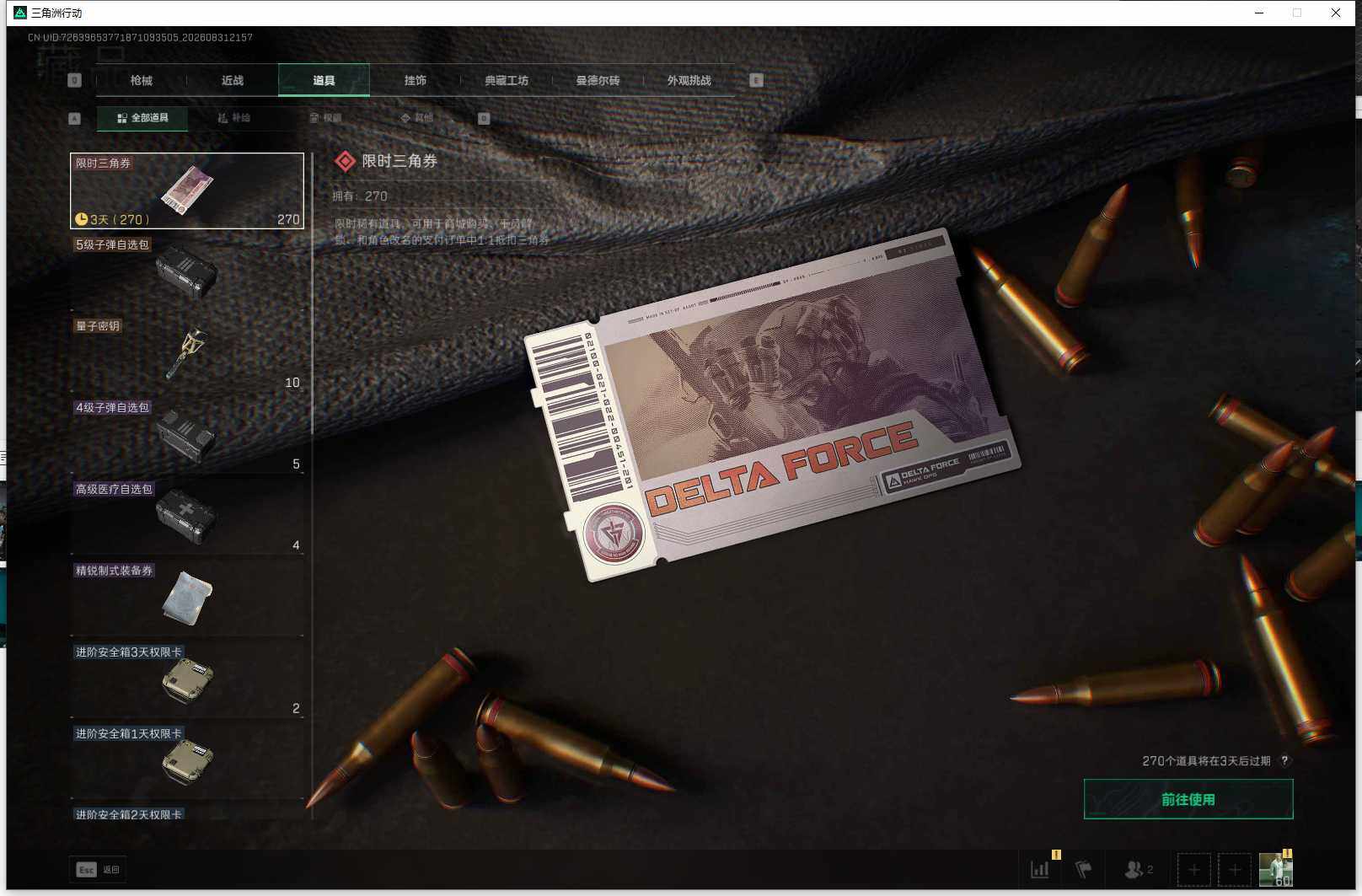The width and height of the screenshot is (1362, 896).
Task: Click the empty squad slot beside friends icon
Action: click(1193, 869)
